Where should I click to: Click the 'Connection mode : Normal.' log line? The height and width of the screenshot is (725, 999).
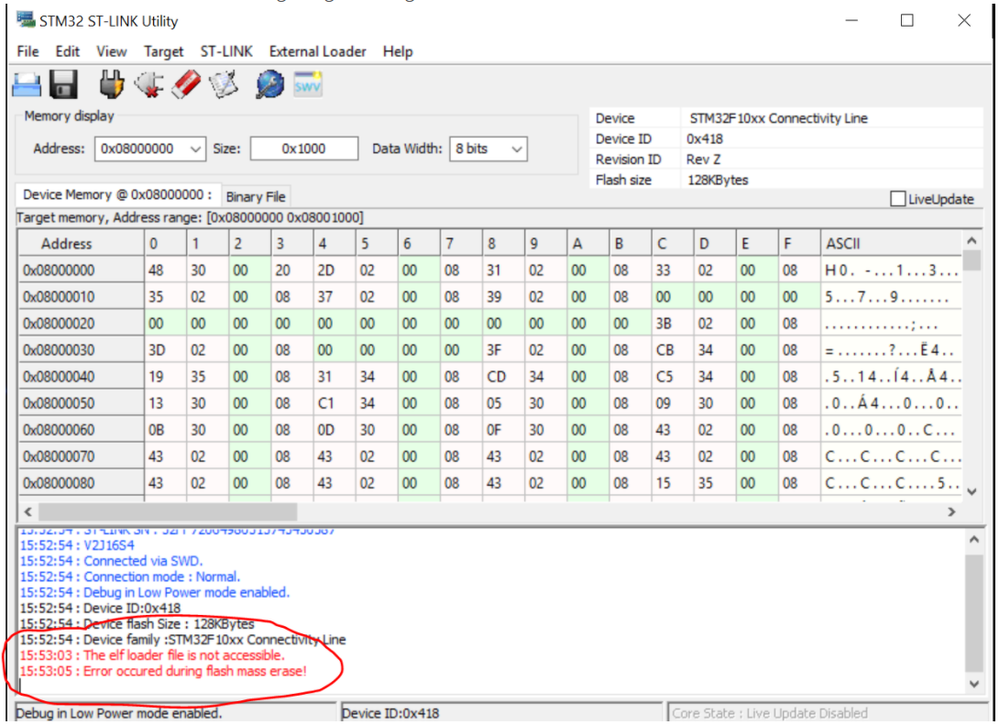130,577
